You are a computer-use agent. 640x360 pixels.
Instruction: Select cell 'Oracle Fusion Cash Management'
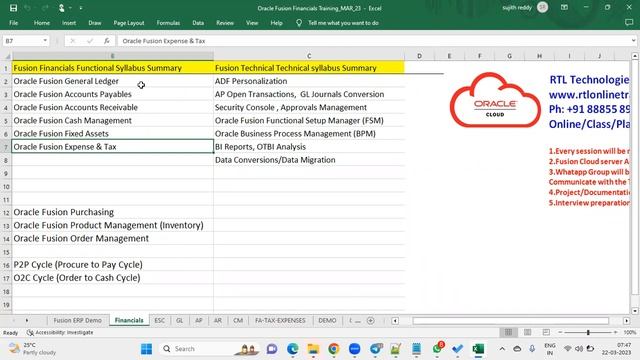113,120
